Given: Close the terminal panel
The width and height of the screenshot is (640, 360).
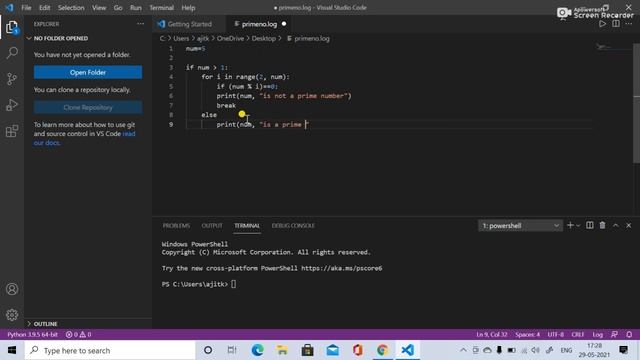Looking at the screenshot, I should point(629,225).
